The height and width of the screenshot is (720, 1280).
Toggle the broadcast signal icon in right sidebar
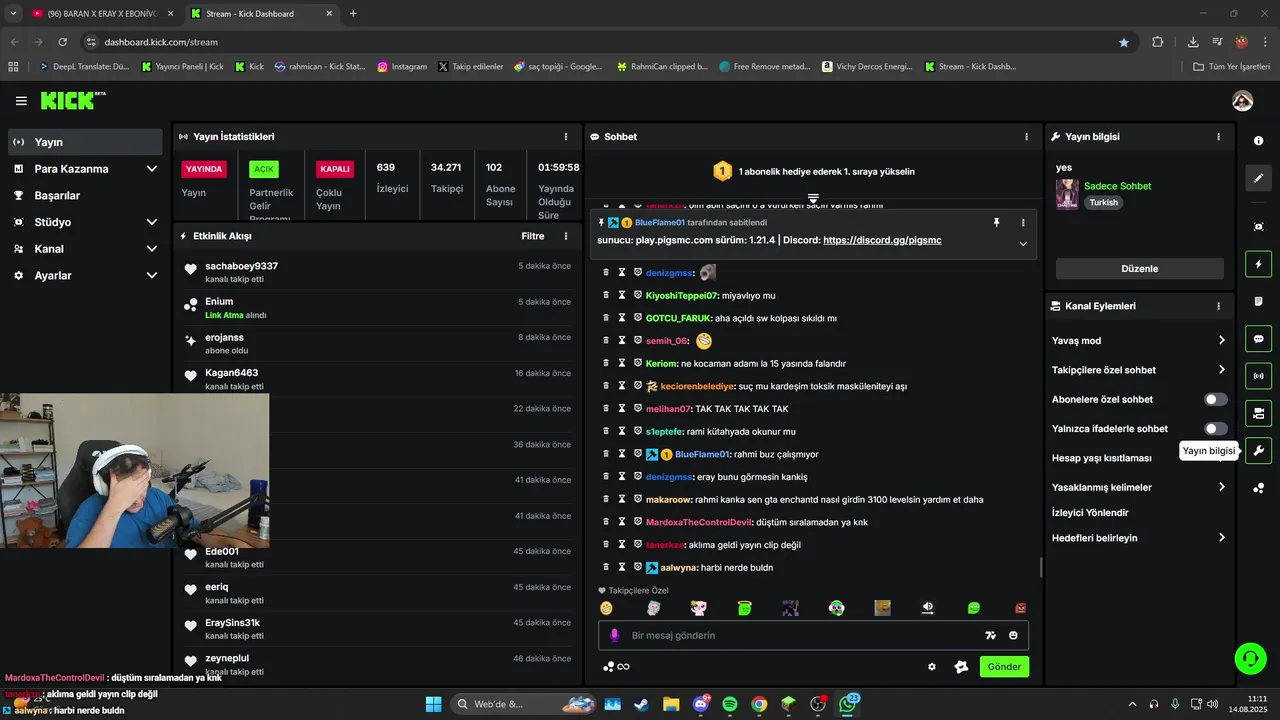1259,376
